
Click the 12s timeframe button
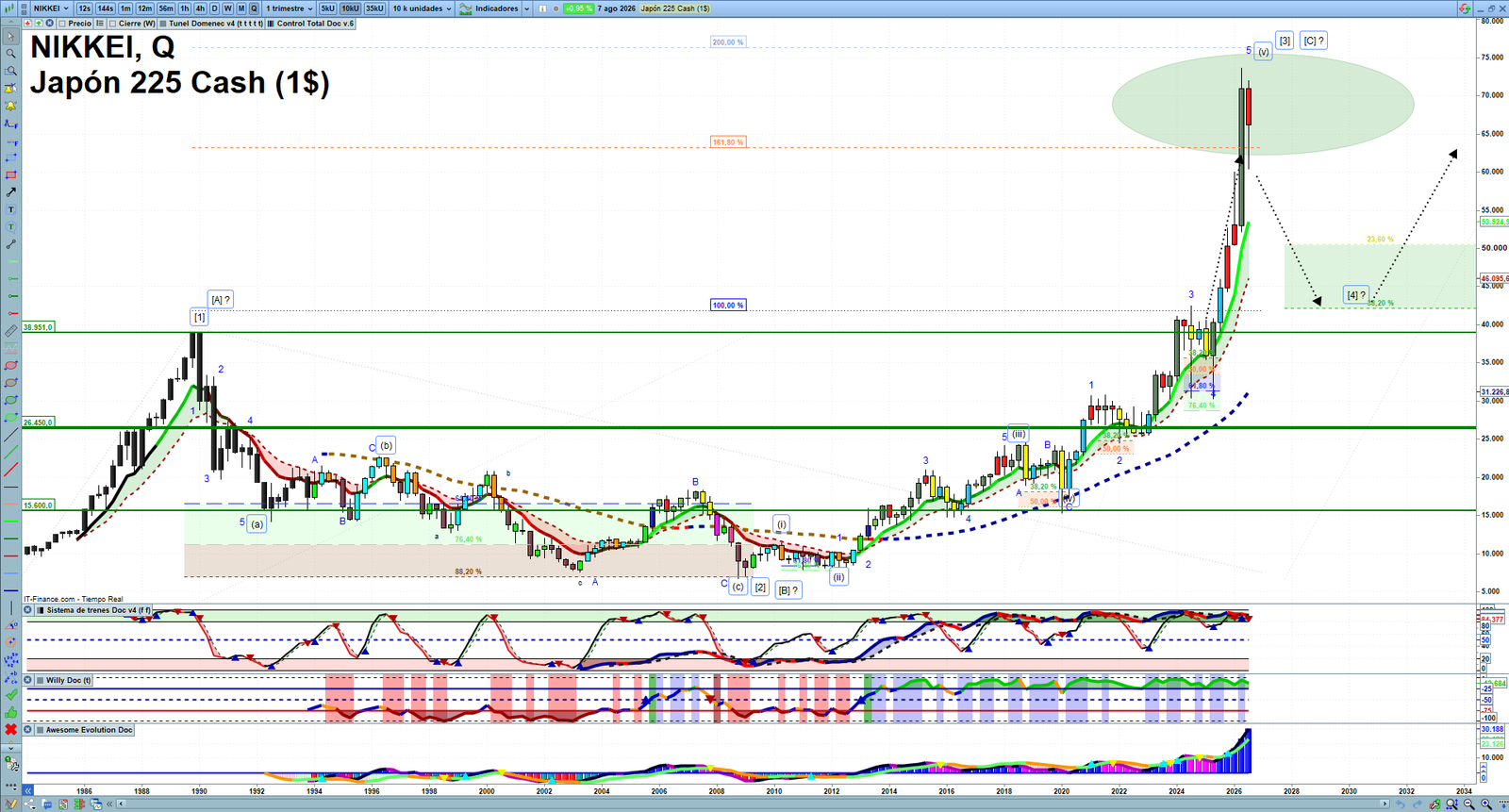click(x=84, y=8)
